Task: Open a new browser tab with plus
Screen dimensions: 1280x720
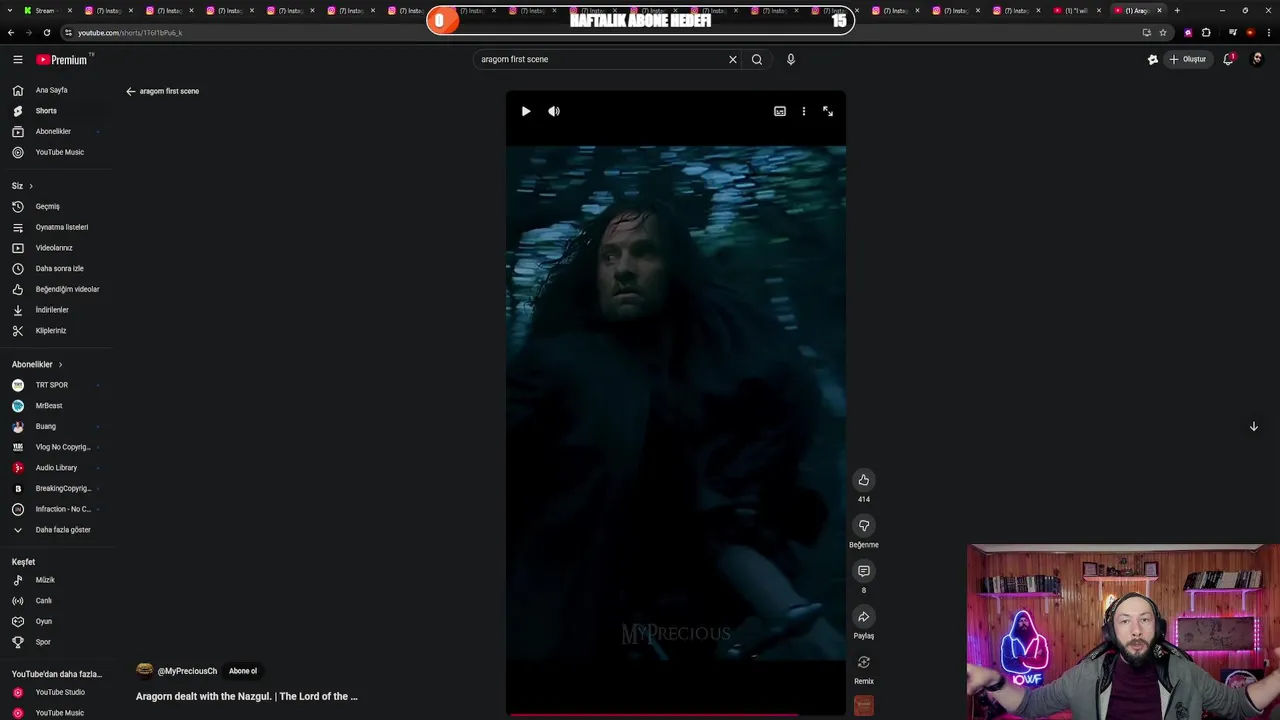Action: point(1177,10)
